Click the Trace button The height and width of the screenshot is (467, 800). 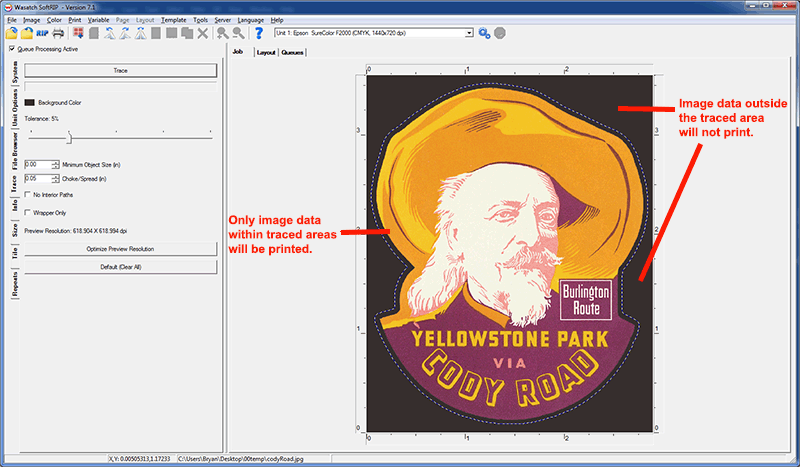point(120,70)
